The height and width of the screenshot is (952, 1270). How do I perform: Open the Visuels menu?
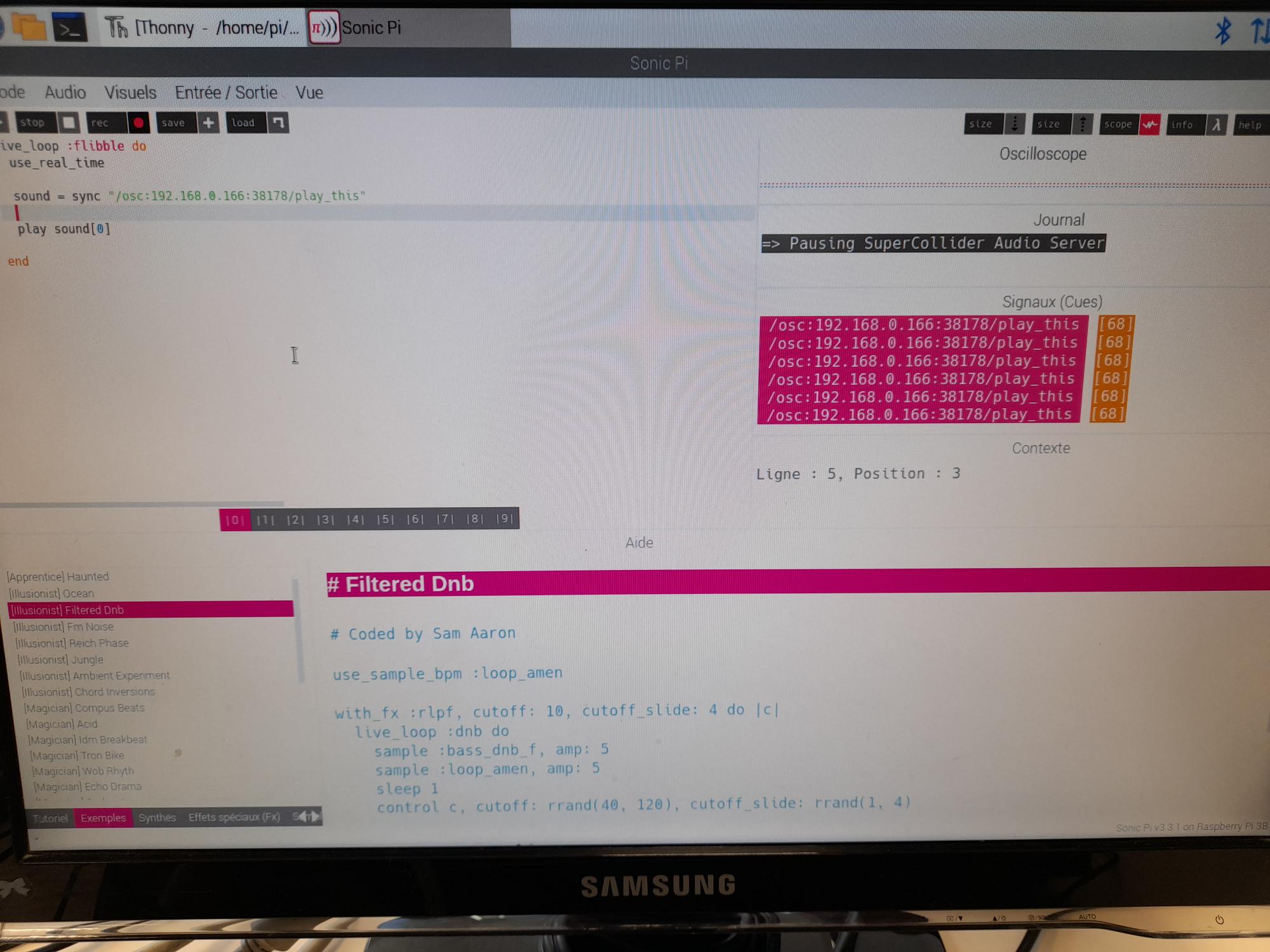tap(130, 93)
